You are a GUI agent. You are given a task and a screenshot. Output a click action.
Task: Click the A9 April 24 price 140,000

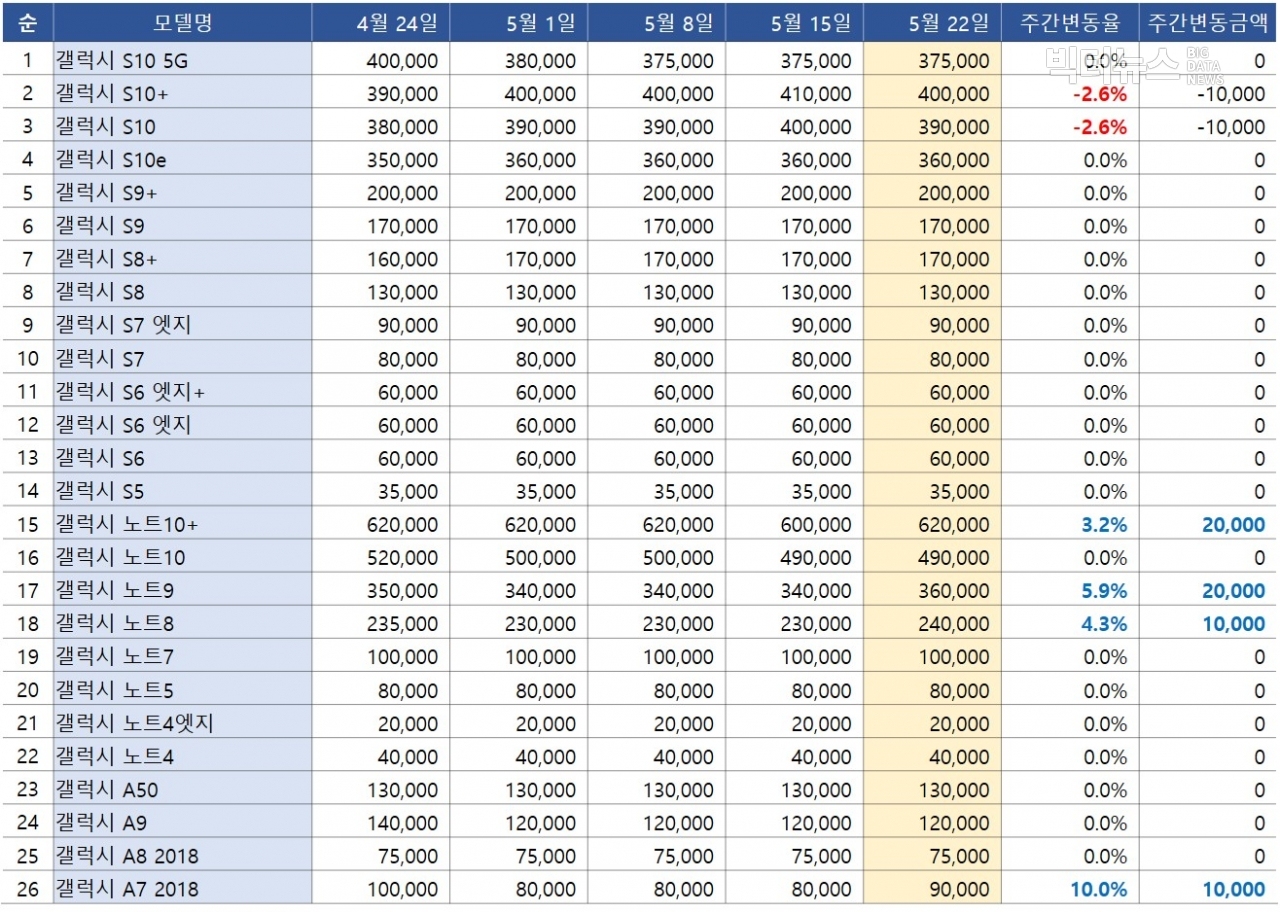click(x=402, y=823)
